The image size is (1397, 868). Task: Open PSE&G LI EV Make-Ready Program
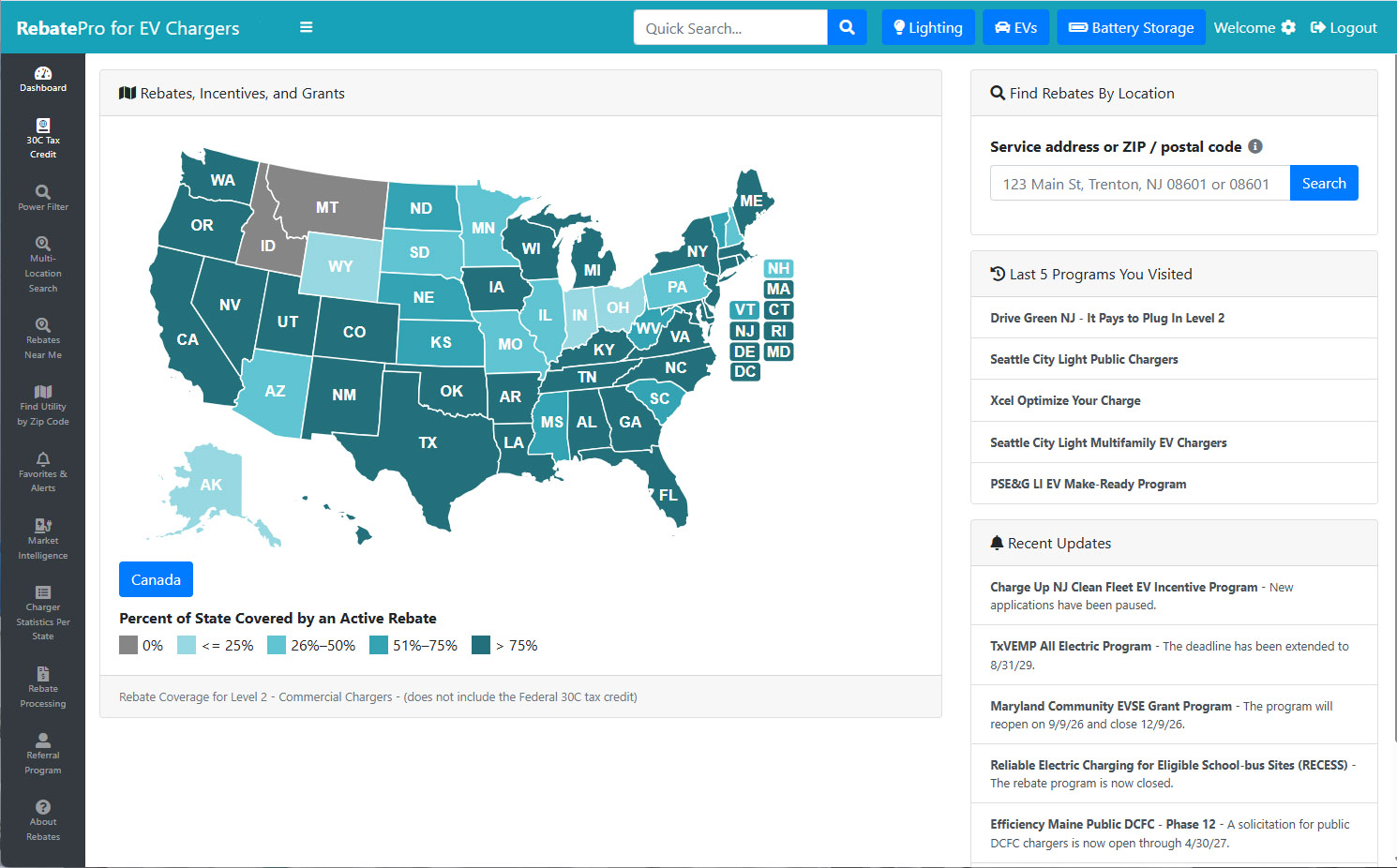tap(1088, 484)
